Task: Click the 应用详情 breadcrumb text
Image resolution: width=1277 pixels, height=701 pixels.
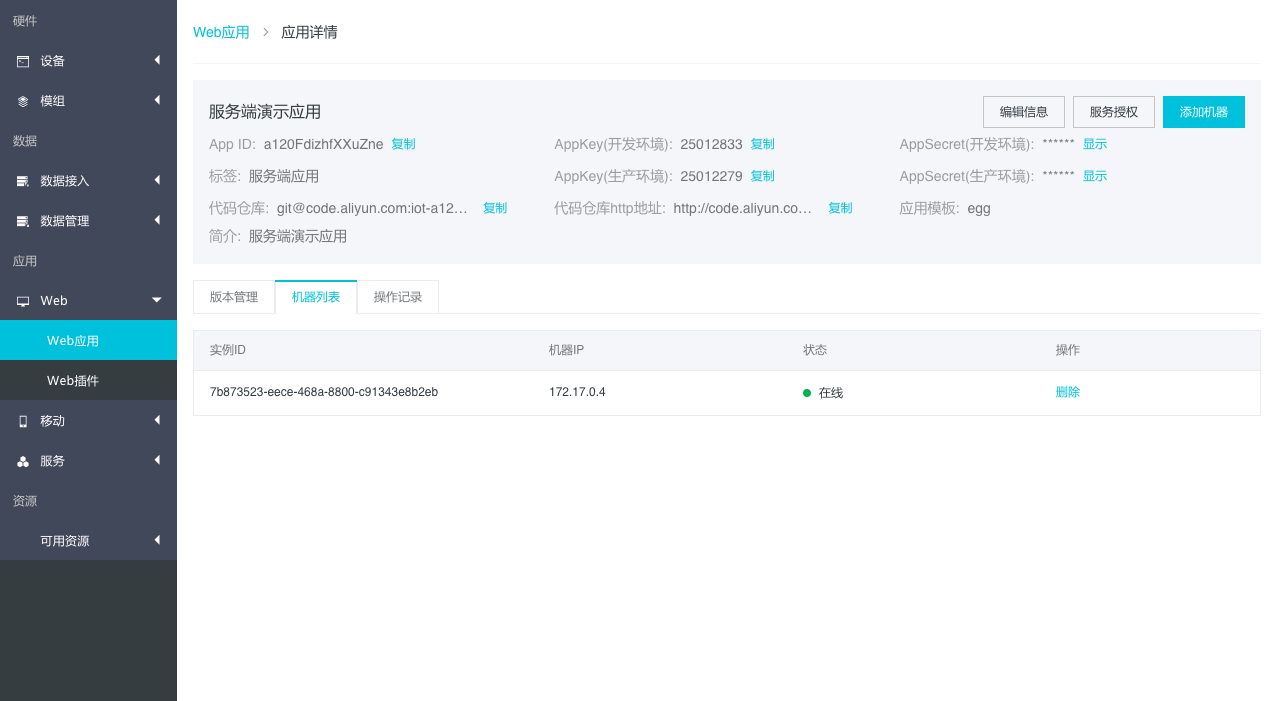Action: 309,32
